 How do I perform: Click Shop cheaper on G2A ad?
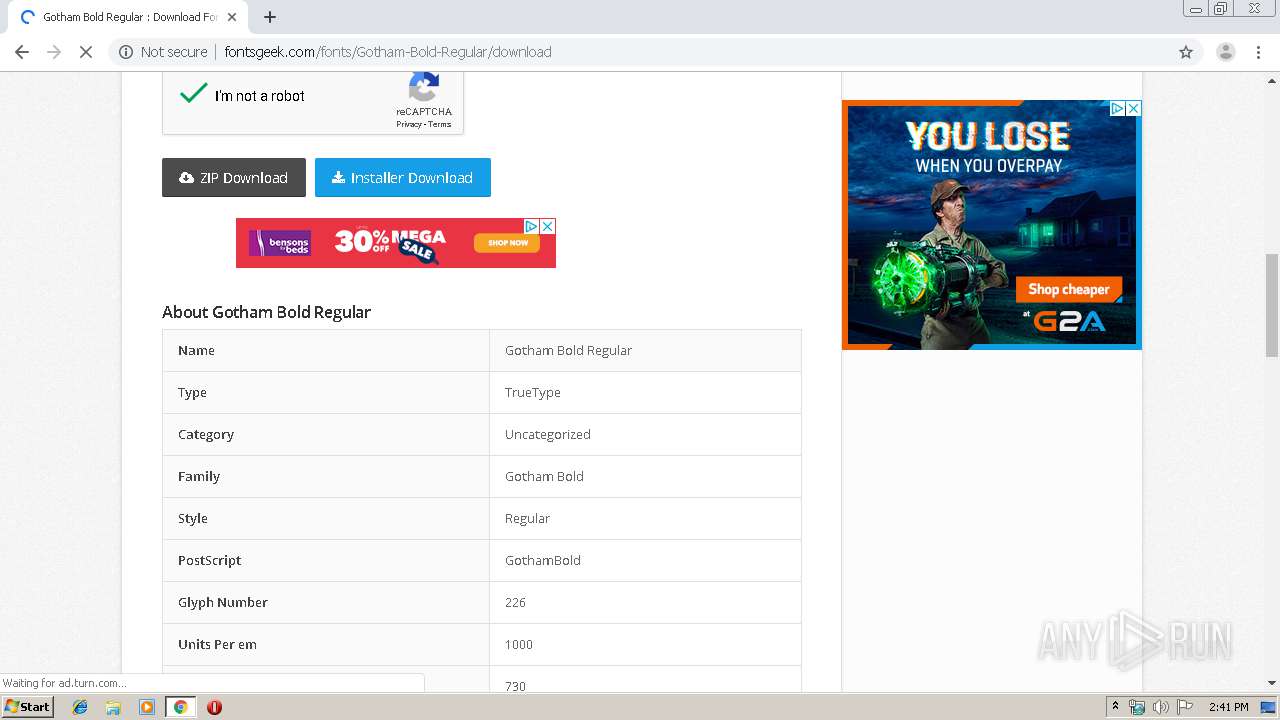coord(1069,289)
